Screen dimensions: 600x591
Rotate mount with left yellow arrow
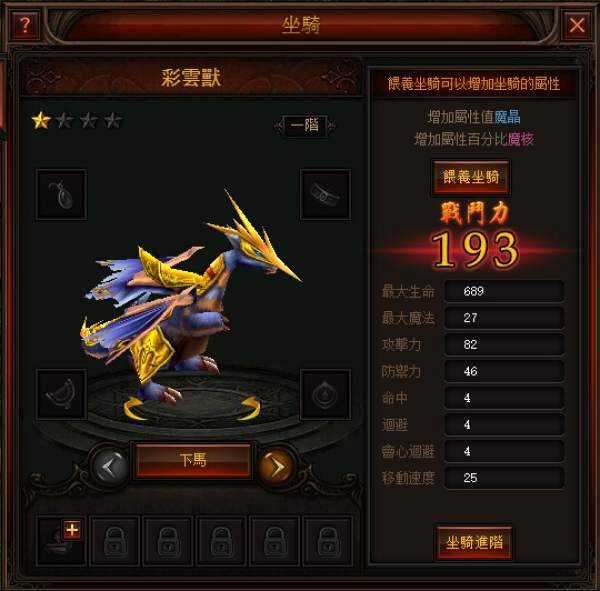[135, 408]
